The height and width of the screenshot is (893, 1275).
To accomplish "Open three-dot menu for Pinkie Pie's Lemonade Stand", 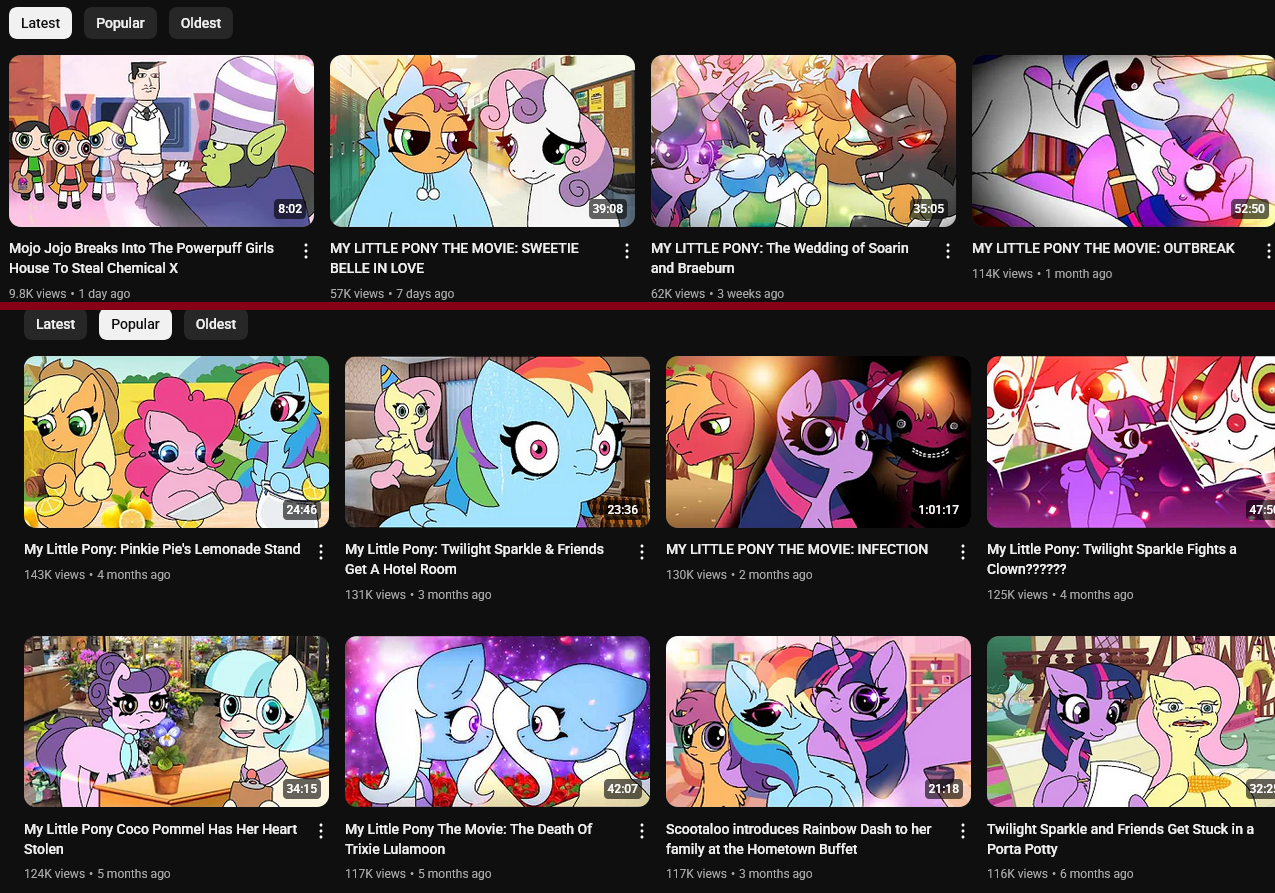I will point(321,552).
